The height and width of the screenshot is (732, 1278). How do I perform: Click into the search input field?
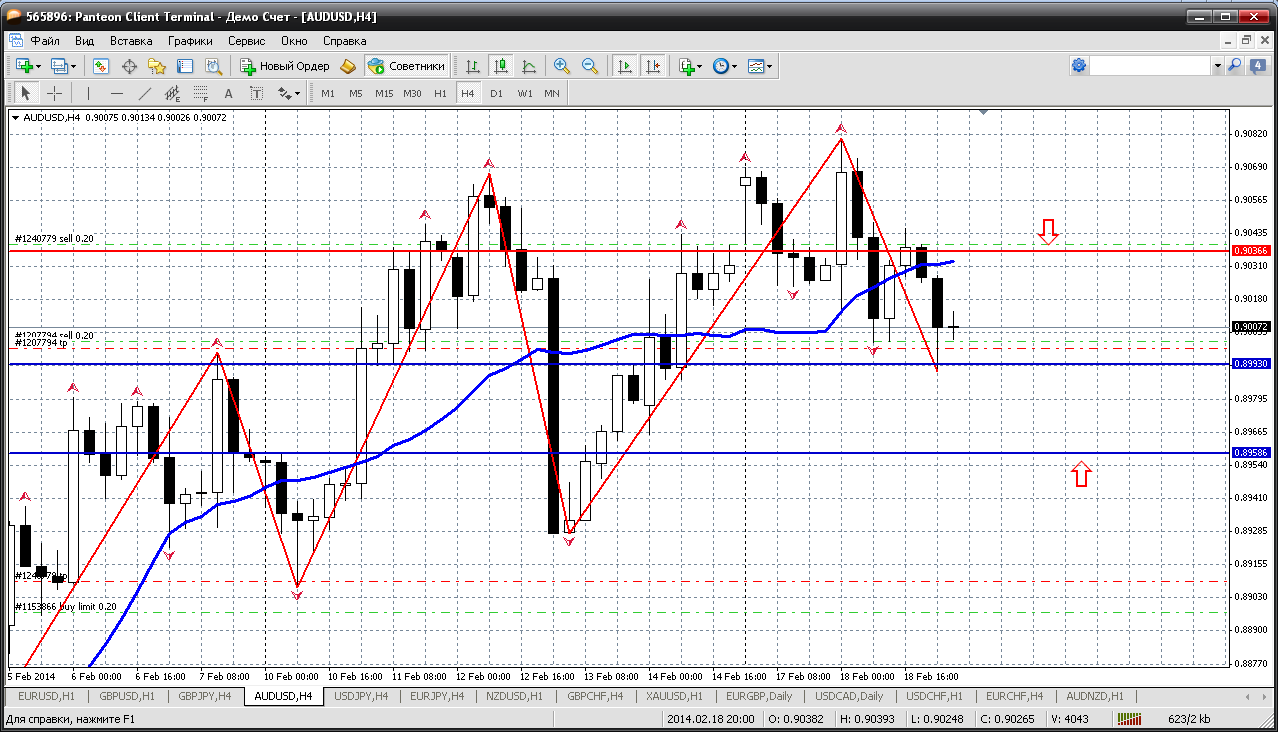tap(1150, 66)
